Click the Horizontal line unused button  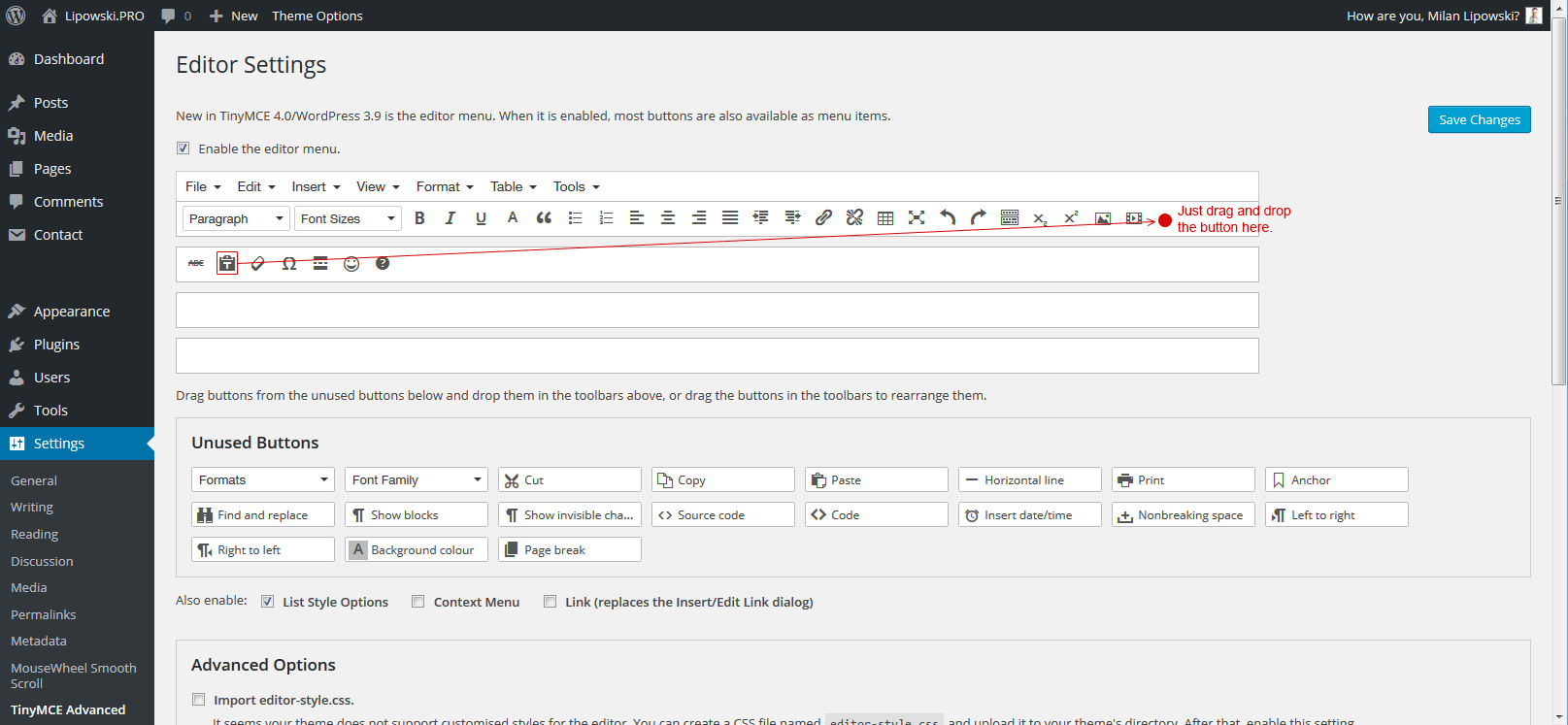click(x=1030, y=479)
